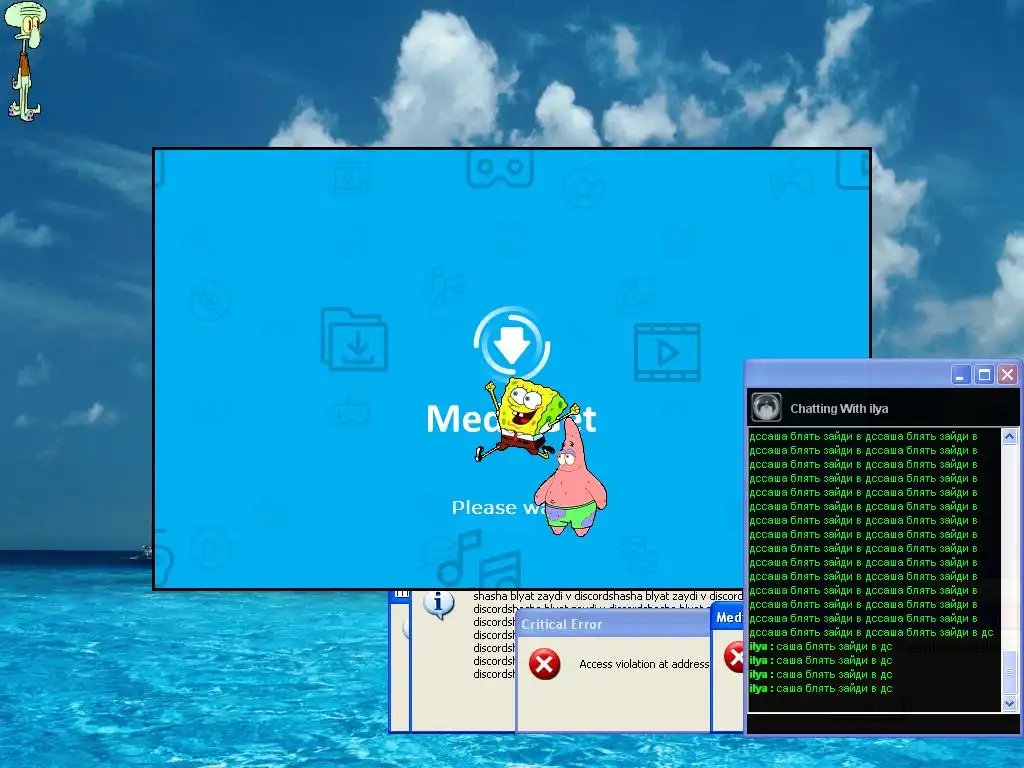Click the "Access violation at address" message
This screenshot has height=768, width=1024.
click(x=644, y=664)
